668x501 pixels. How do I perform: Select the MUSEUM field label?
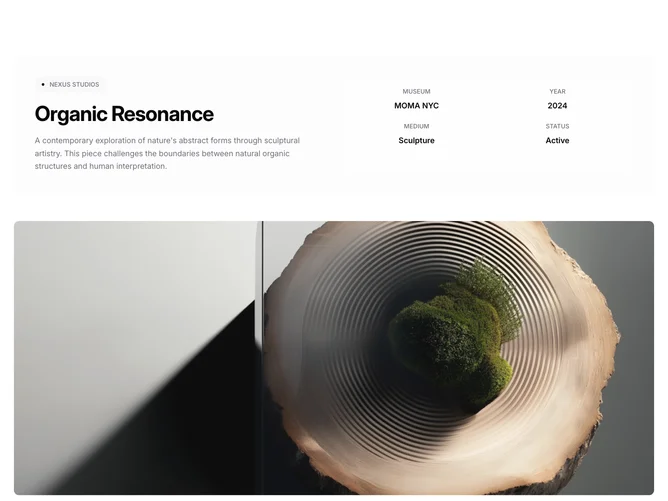click(416, 91)
